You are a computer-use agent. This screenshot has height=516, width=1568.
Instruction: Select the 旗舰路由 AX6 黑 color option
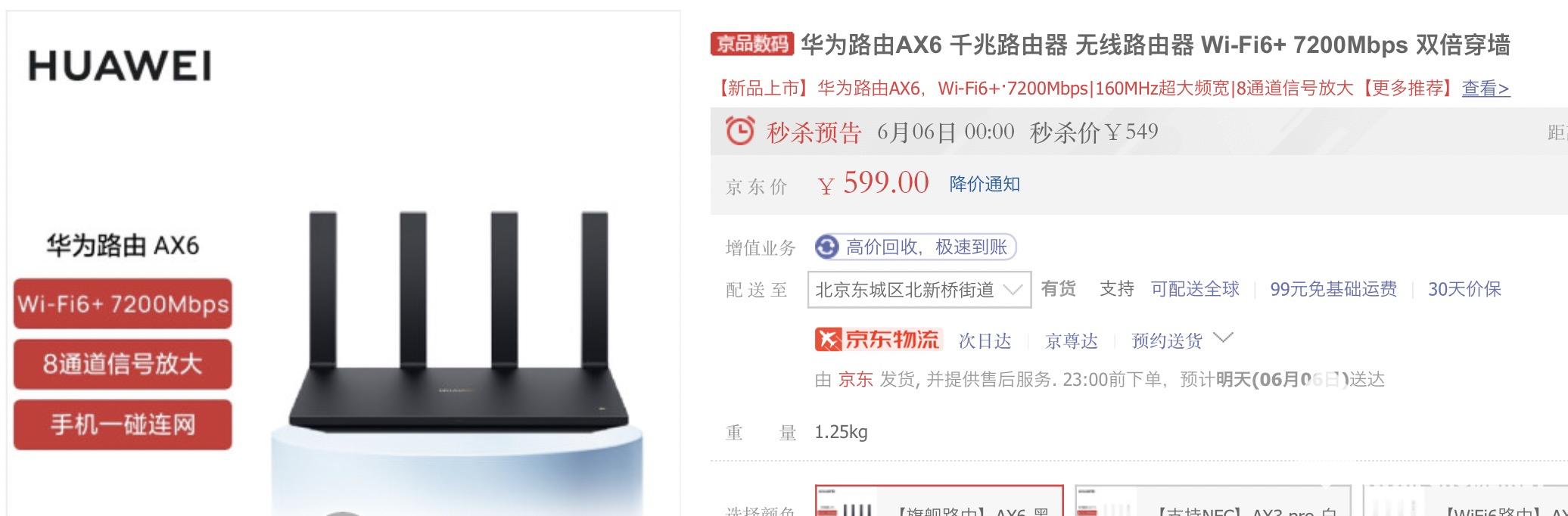coord(939,502)
